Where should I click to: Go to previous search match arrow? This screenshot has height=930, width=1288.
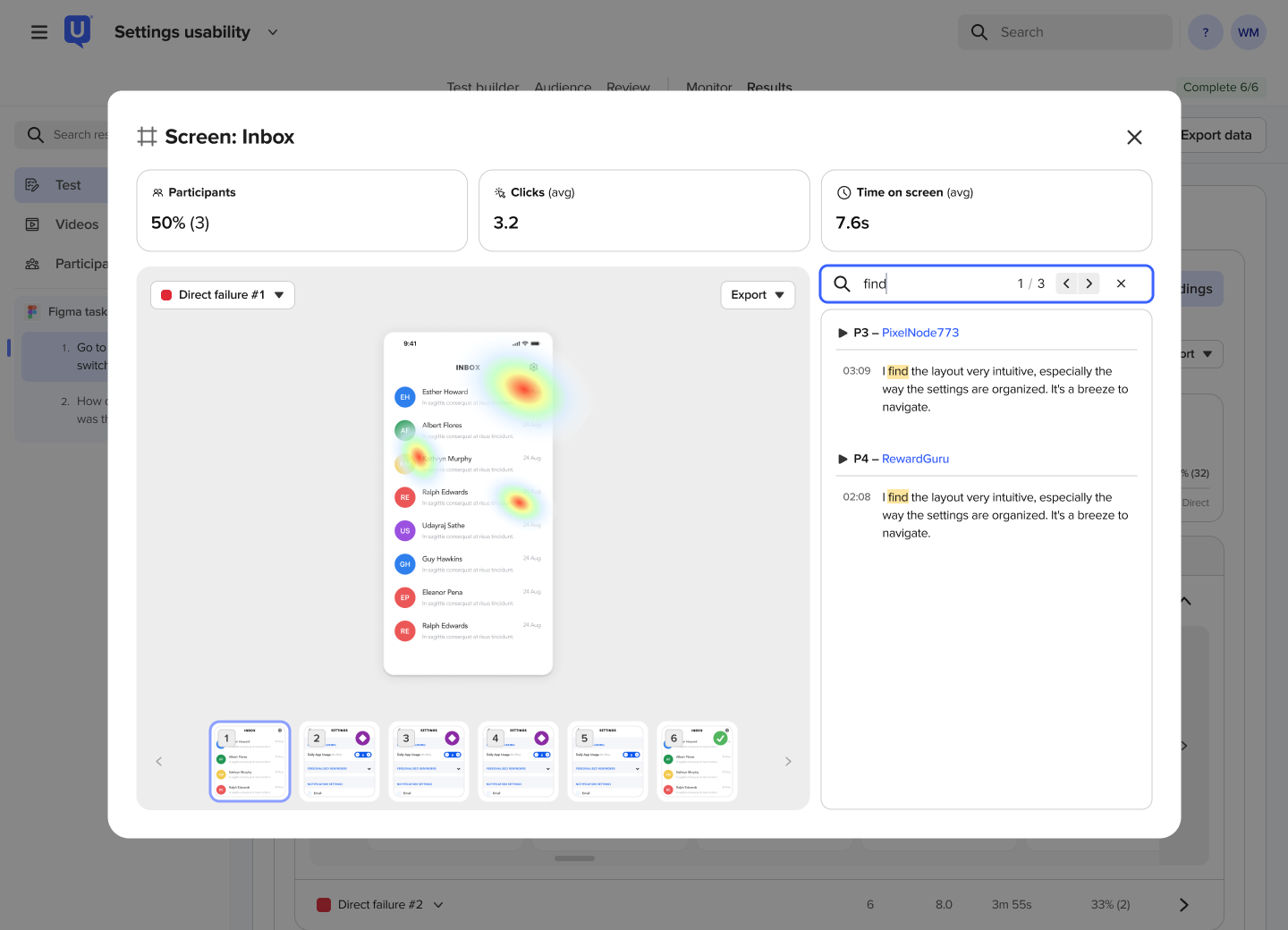tap(1066, 283)
